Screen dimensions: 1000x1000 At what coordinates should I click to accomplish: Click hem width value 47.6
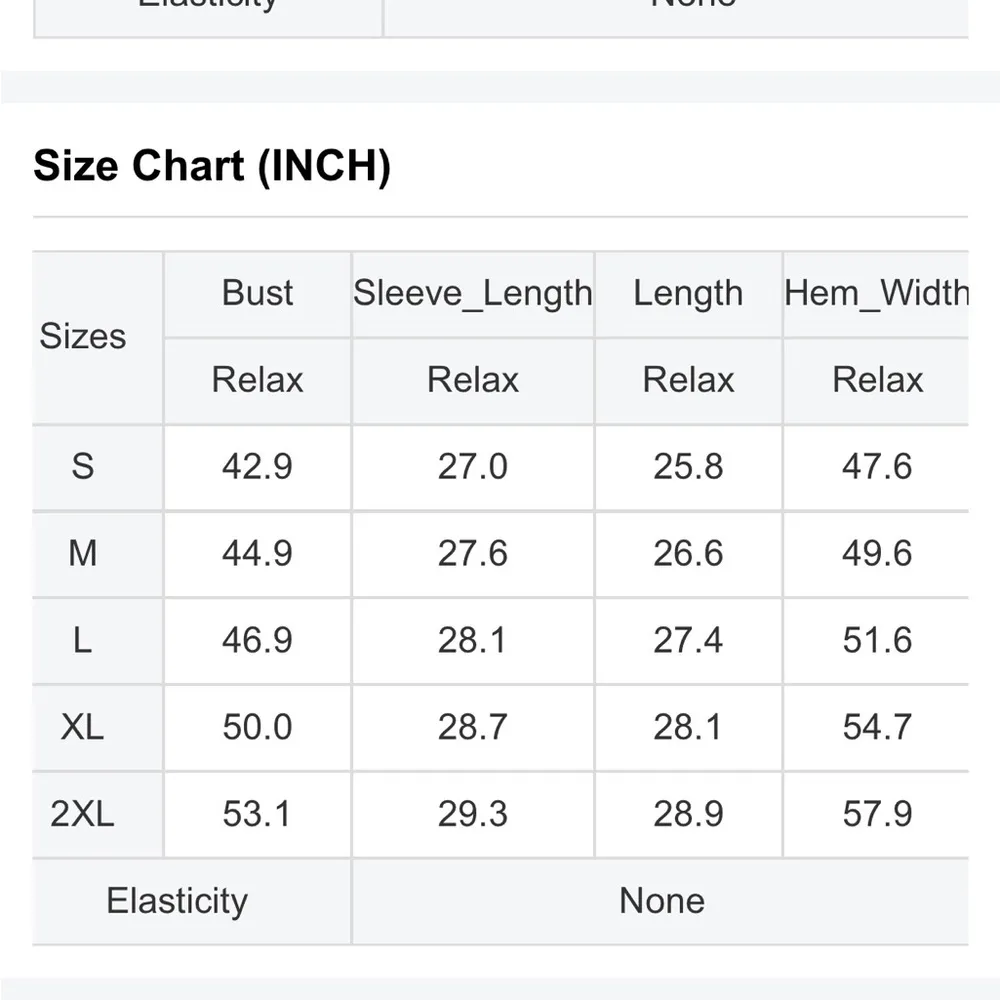tap(877, 466)
